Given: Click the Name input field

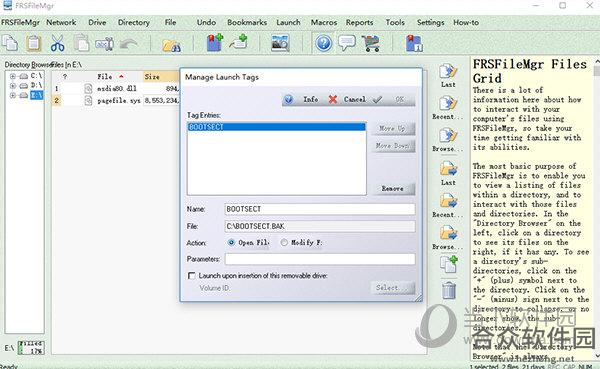Looking at the screenshot, I should coord(320,209).
